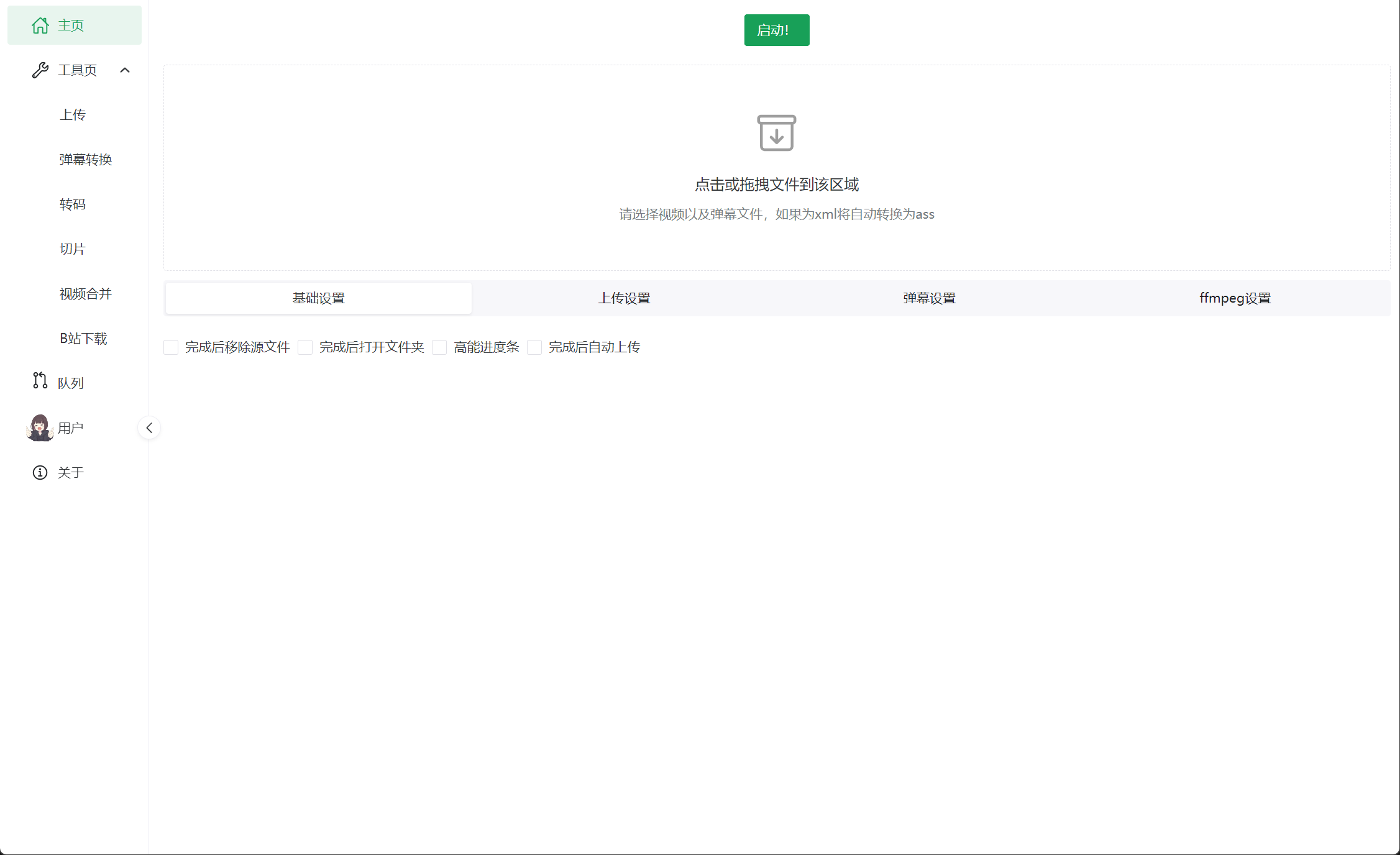Click 启动 button to start process
1400x855 pixels.
(x=777, y=29)
